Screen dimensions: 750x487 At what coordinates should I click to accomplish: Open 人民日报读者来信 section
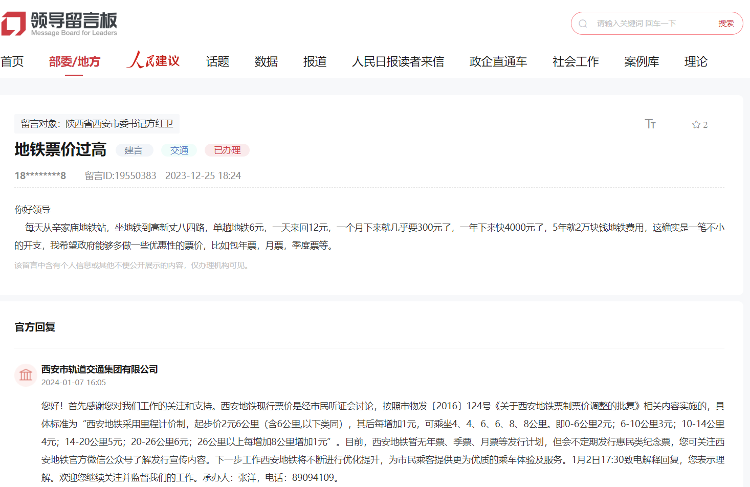[398, 62]
